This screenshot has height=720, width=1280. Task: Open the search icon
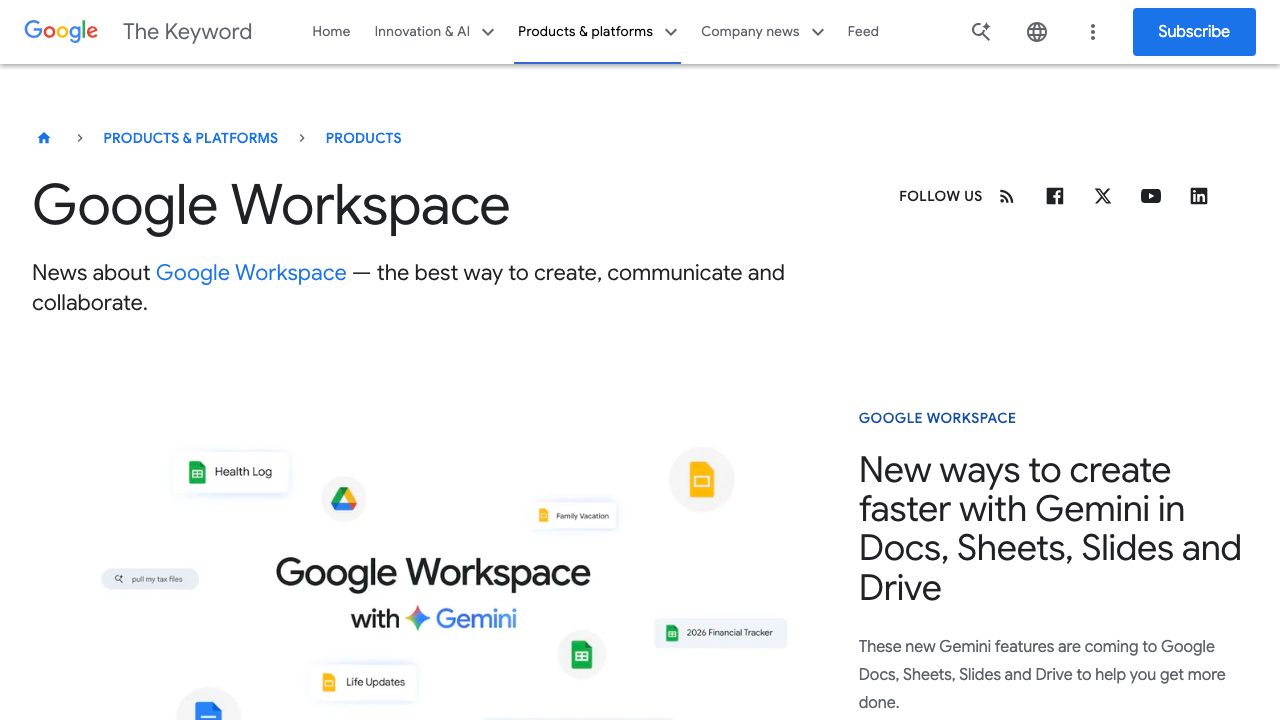pyautogui.click(x=981, y=31)
